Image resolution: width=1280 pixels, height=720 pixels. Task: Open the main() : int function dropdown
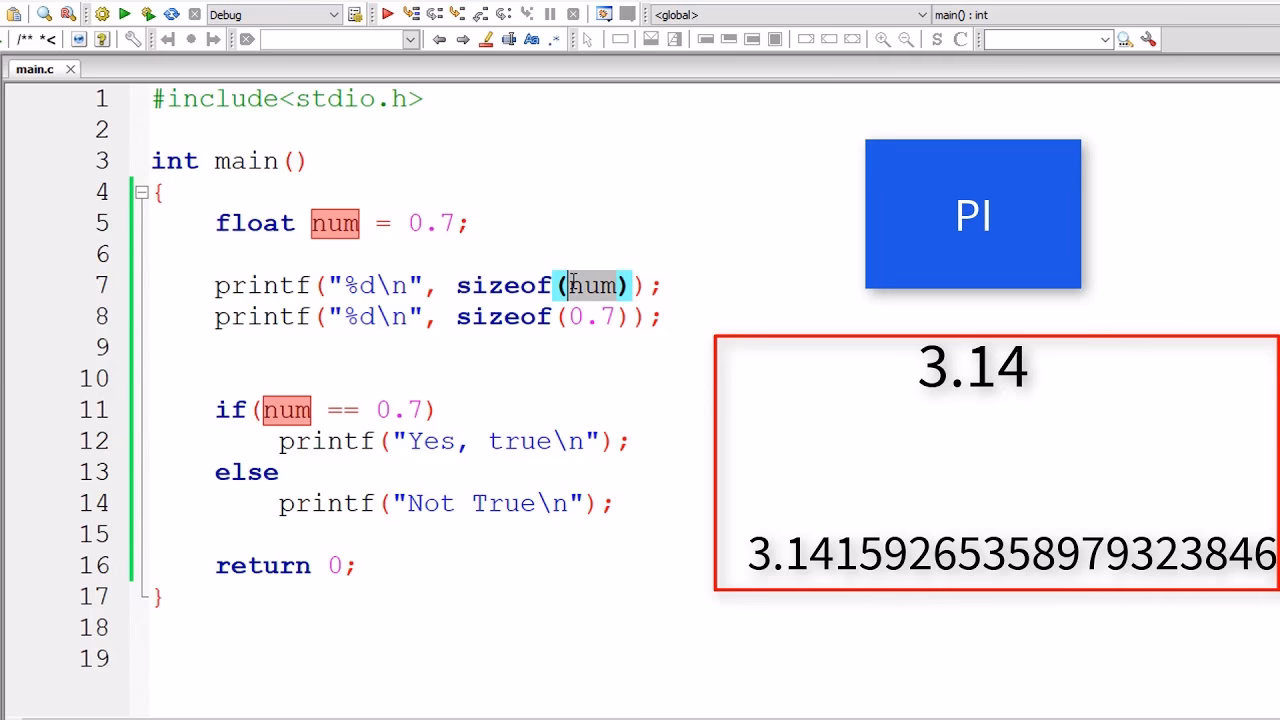tap(1105, 14)
